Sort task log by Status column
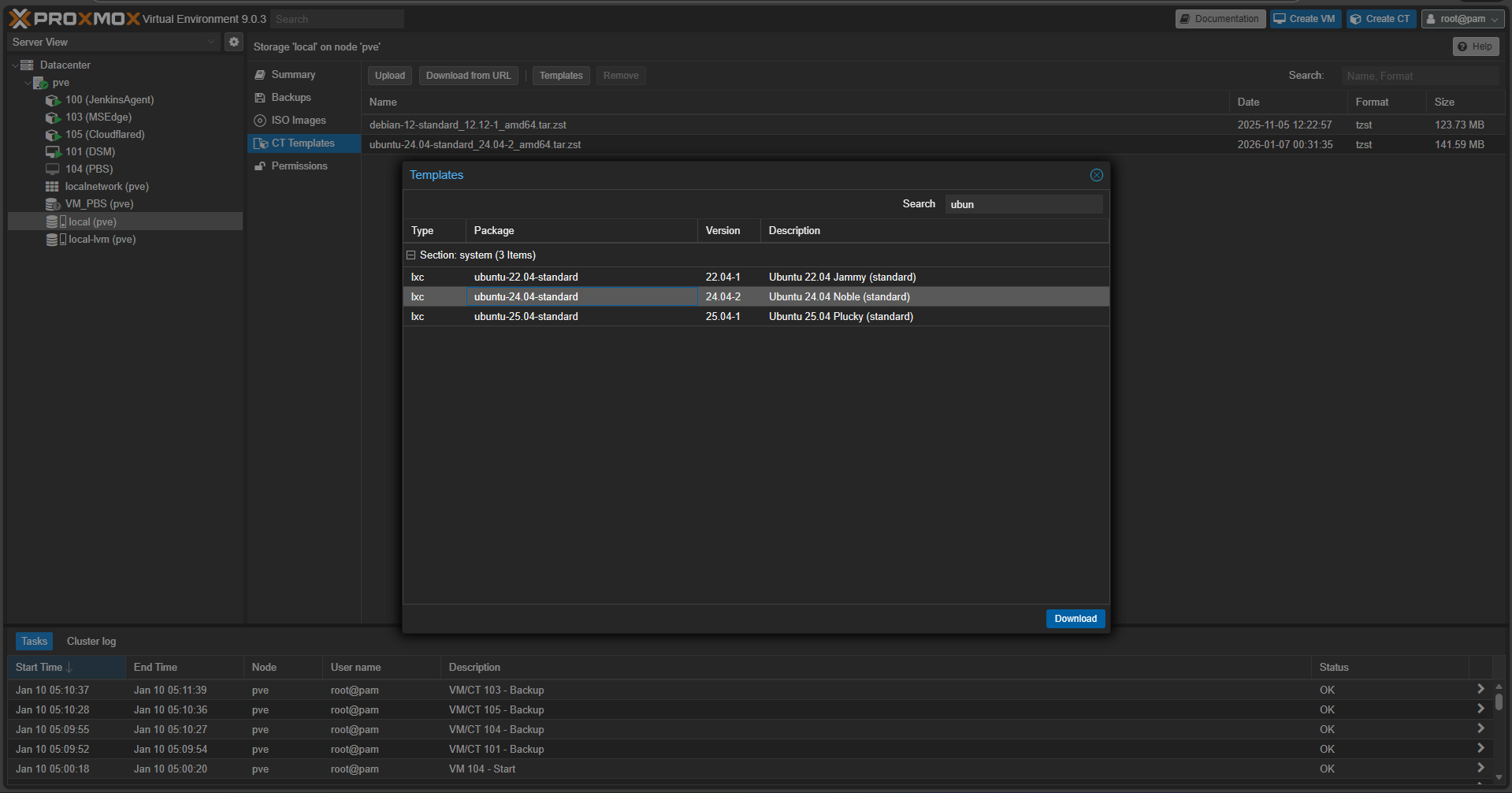Viewport: 1512px width, 793px height. tap(1391, 668)
